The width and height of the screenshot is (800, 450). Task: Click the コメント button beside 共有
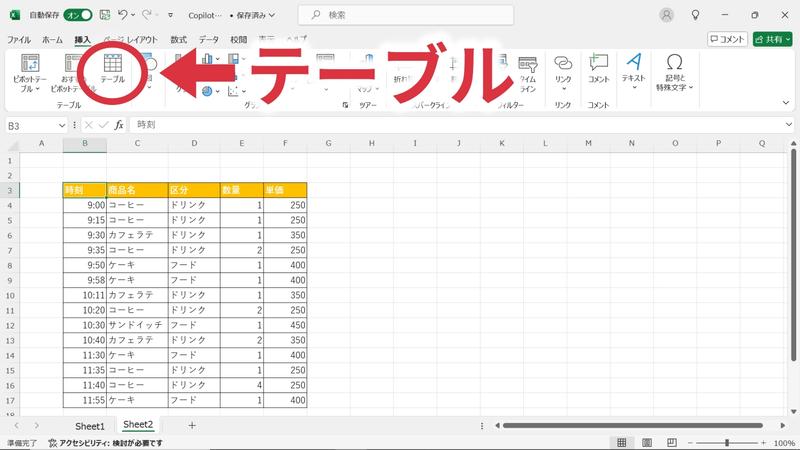pos(727,39)
